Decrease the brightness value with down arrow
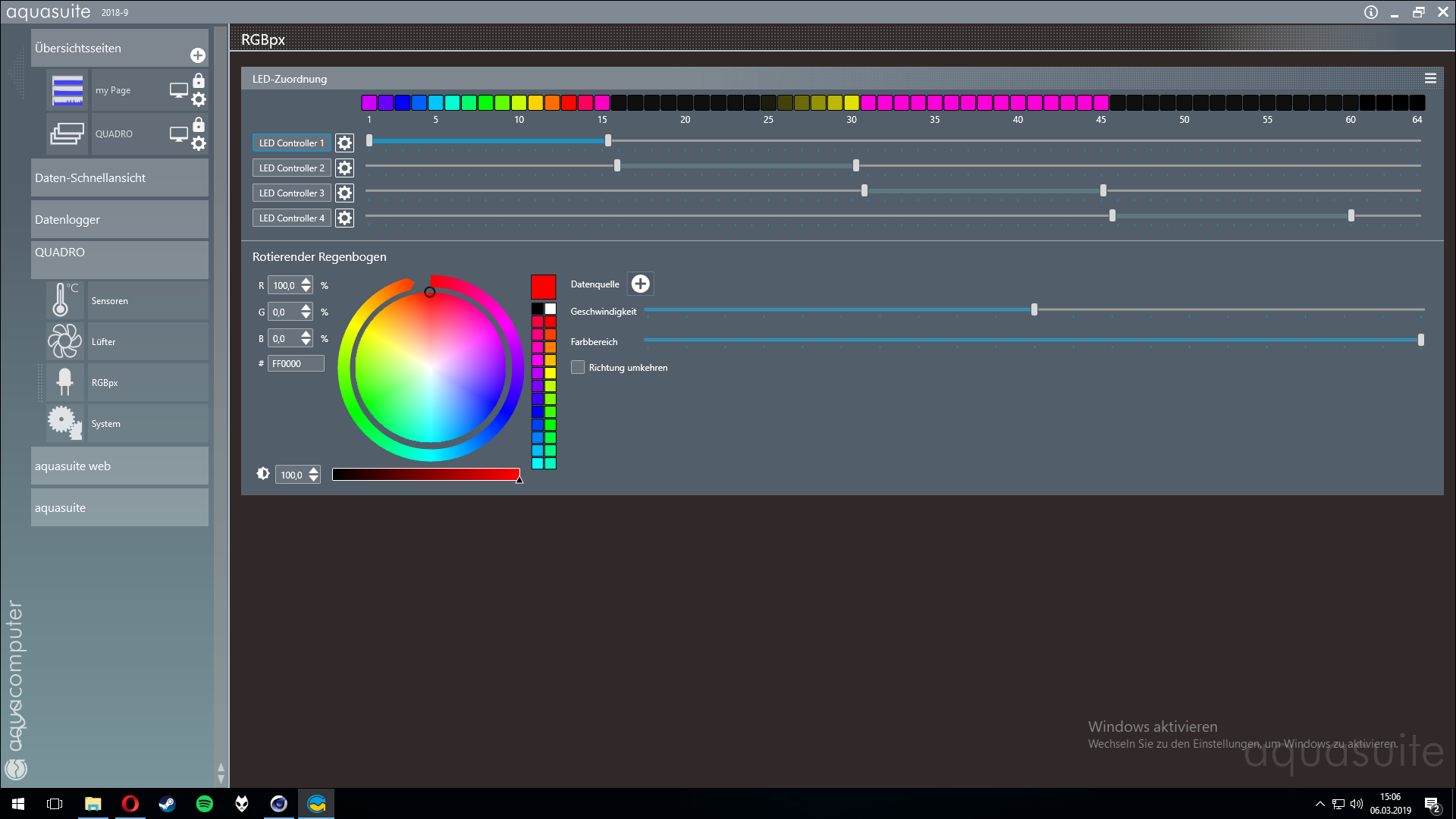Viewport: 1456px width, 819px height. point(314,479)
